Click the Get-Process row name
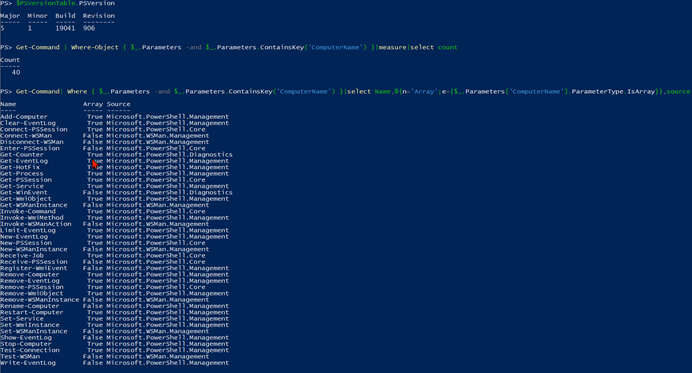The image size is (692, 373). tap(22, 173)
